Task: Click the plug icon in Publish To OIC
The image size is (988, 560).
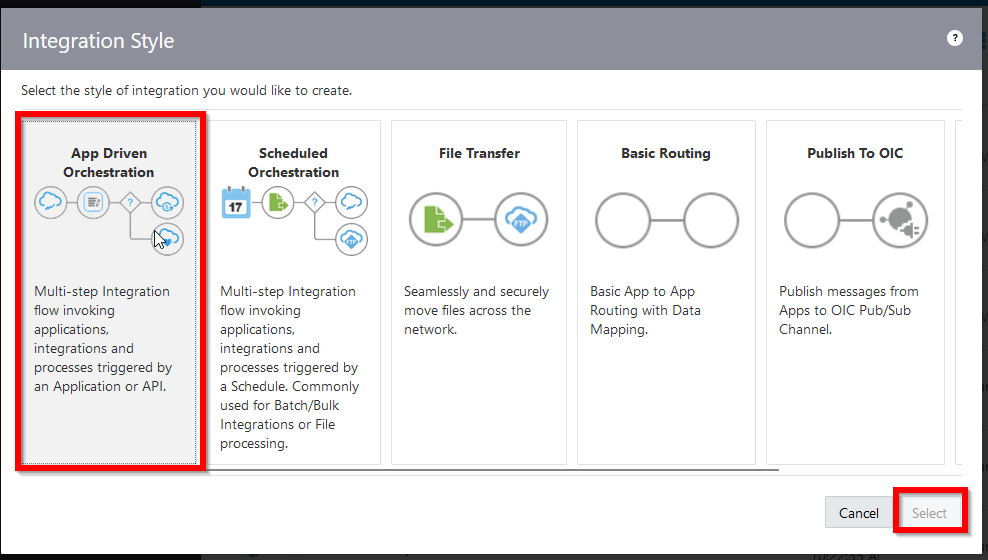Action: [900, 220]
